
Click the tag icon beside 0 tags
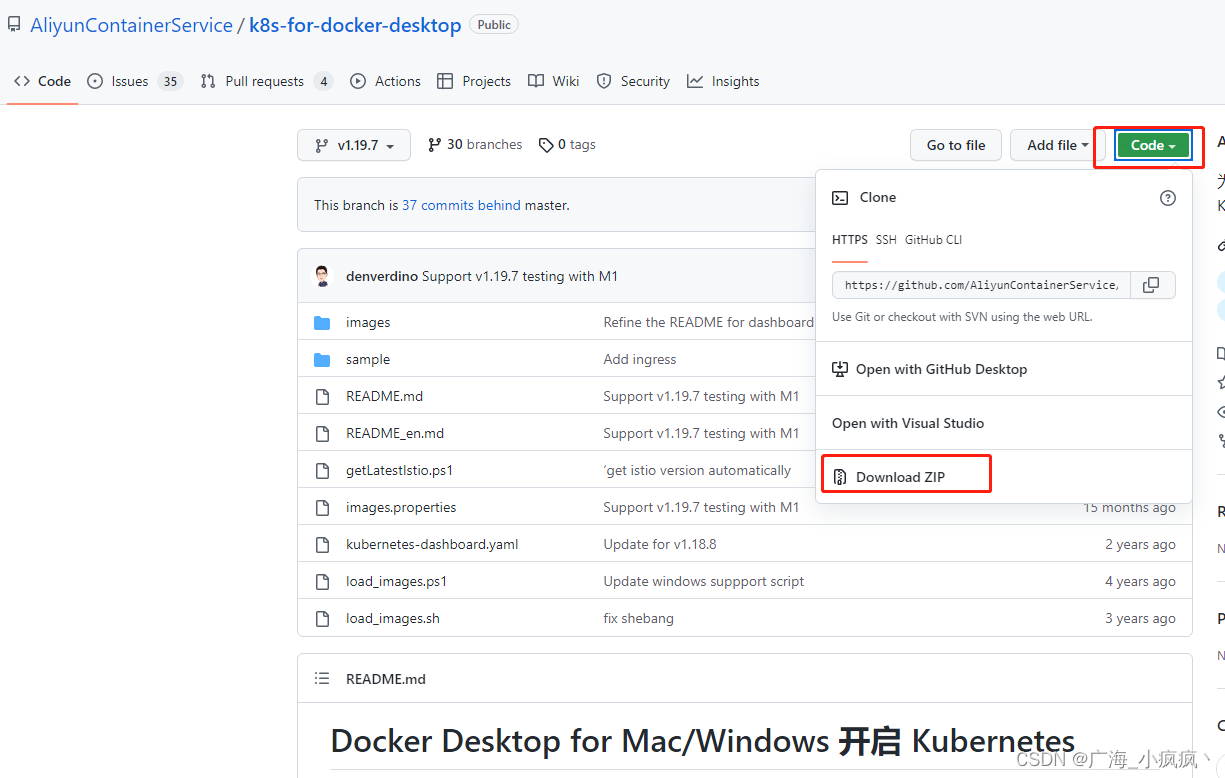[546, 144]
